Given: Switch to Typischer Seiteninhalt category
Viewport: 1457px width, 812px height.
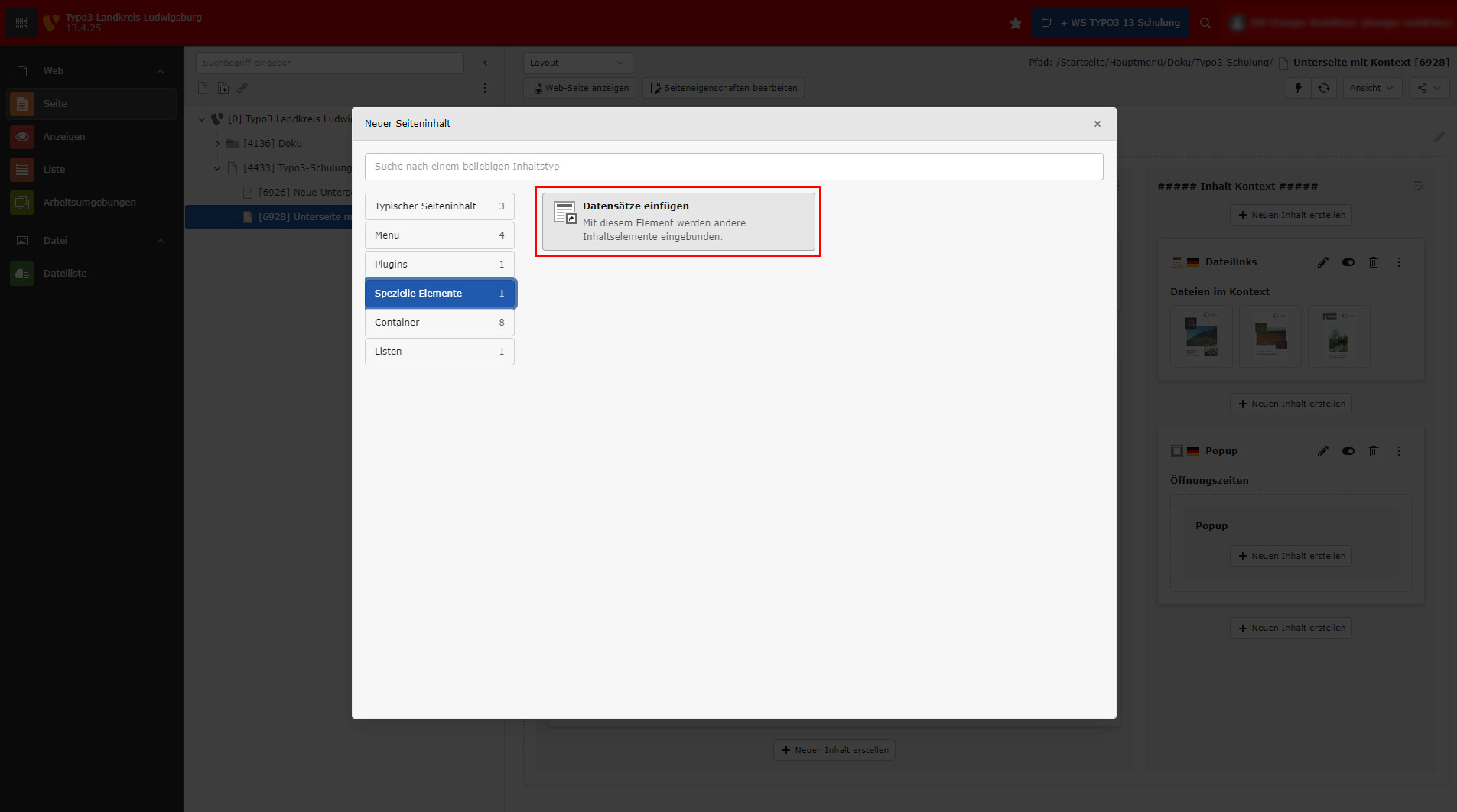Looking at the screenshot, I should point(439,206).
